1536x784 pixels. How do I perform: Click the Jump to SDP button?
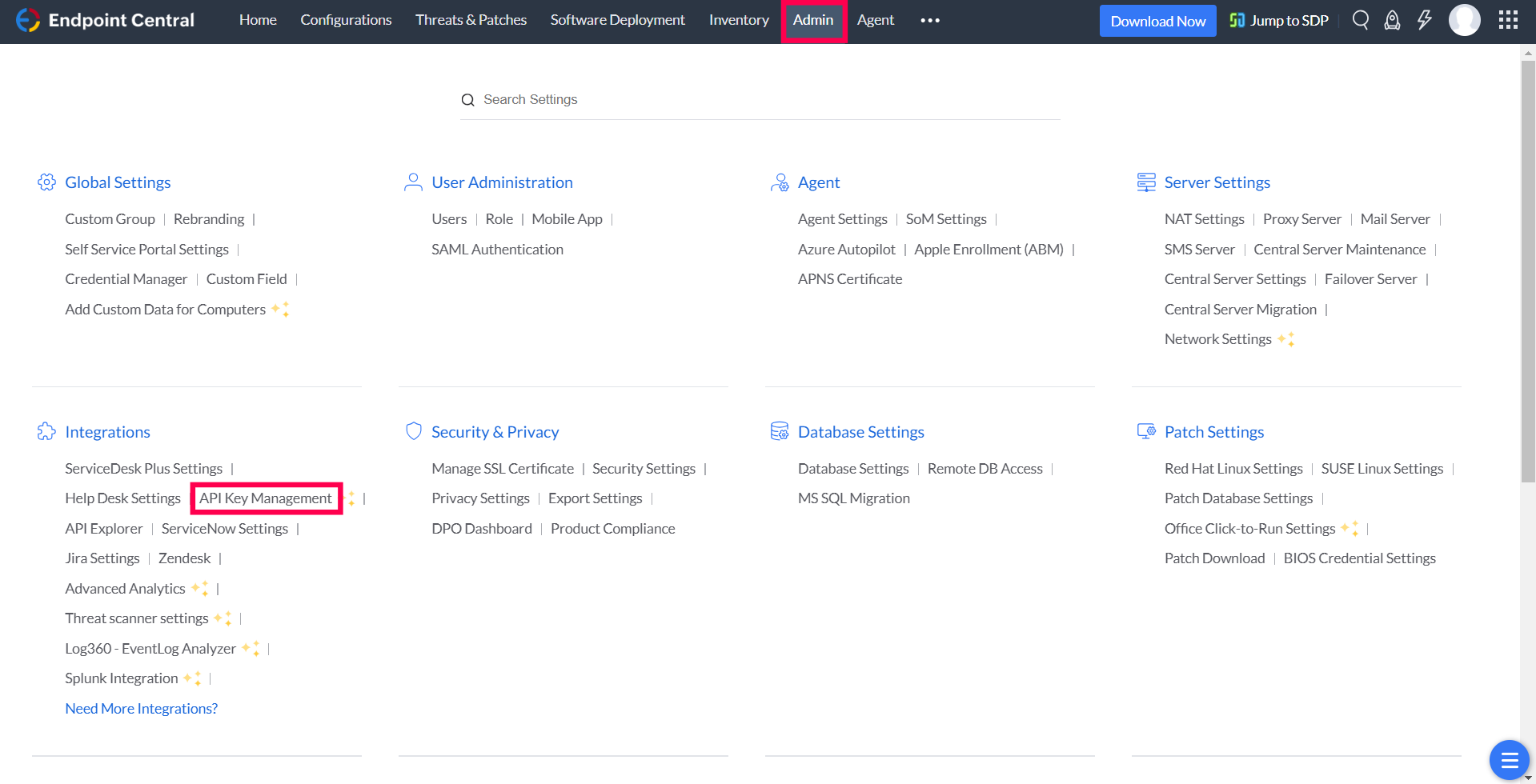click(1279, 21)
